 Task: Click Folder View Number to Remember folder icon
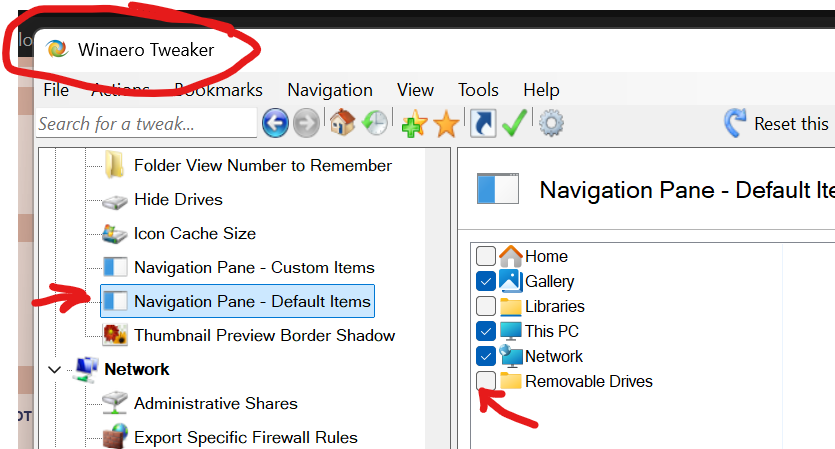tap(114, 165)
